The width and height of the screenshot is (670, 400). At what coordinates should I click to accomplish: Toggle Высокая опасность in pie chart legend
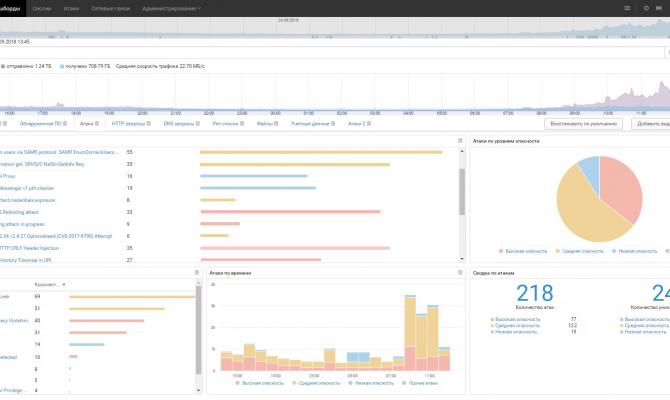click(x=523, y=251)
